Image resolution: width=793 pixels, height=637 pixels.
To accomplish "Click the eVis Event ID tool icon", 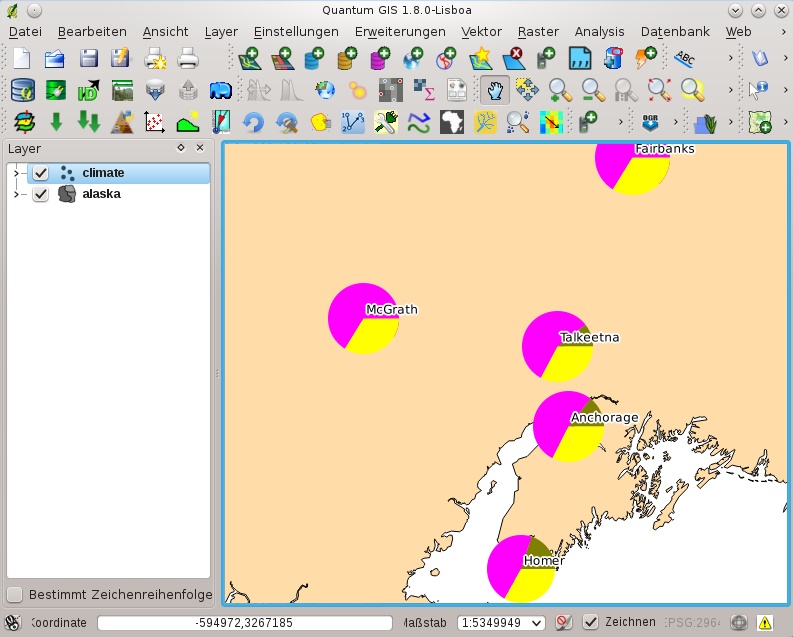I will click(x=89, y=90).
